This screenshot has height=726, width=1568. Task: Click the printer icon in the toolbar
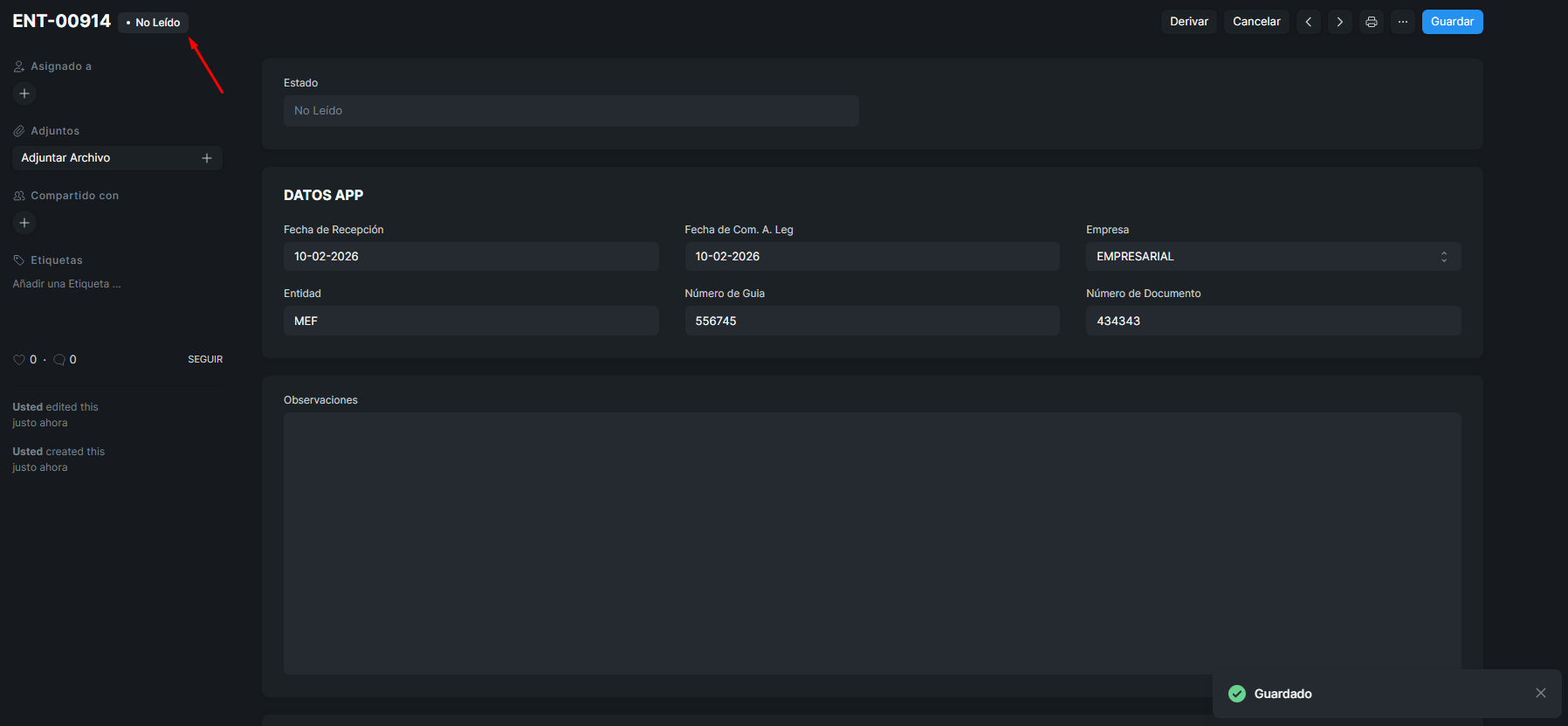1371,22
